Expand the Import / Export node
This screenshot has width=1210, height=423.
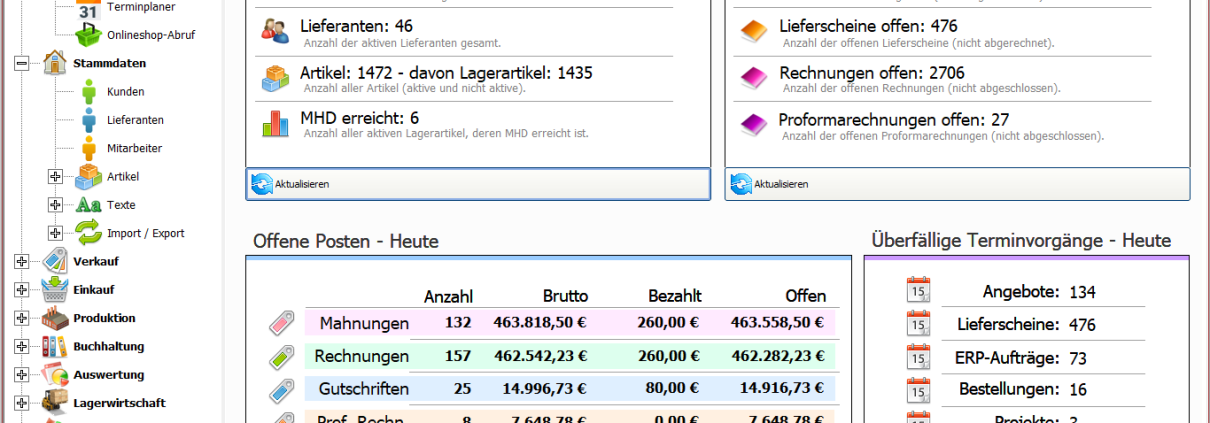click(56, 233)
